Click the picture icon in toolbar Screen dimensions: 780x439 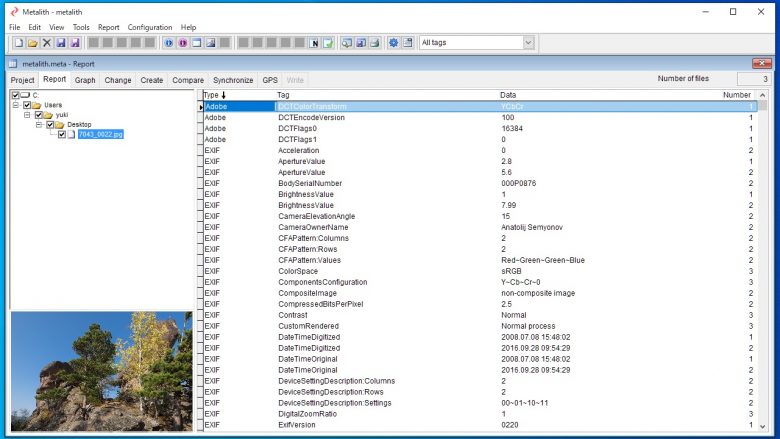coord(210,43)
